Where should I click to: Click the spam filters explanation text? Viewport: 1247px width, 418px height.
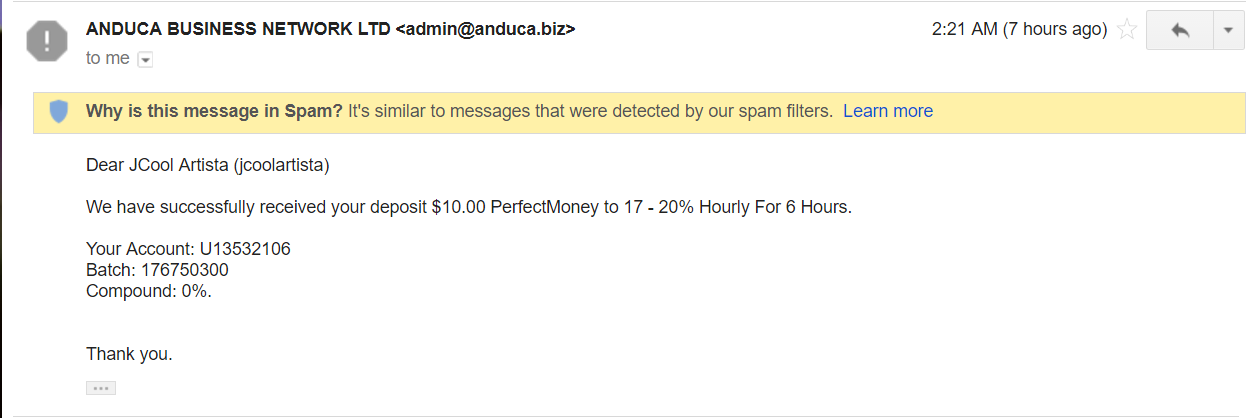click(590, 111)
